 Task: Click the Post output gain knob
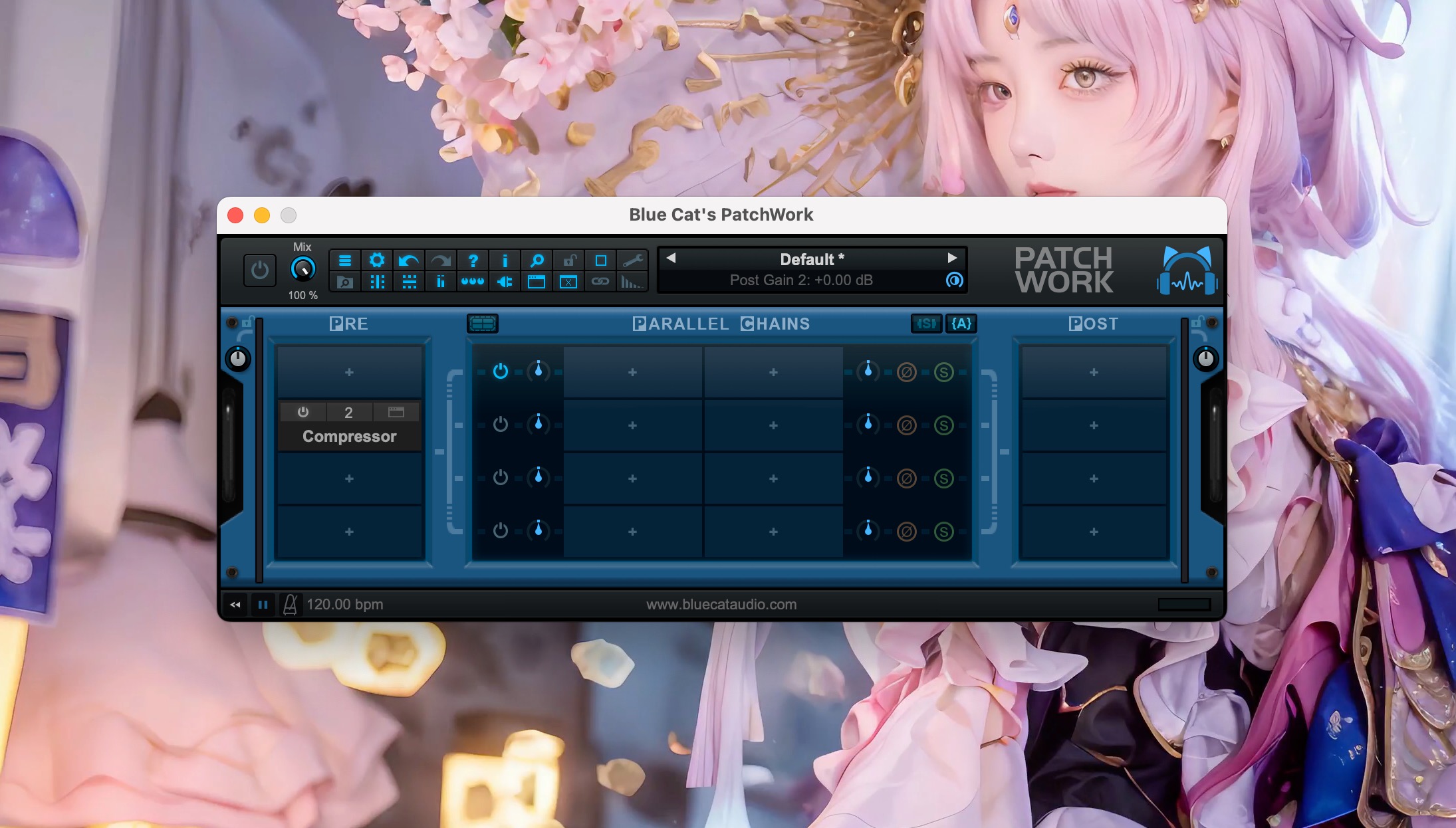[1205, 359]
